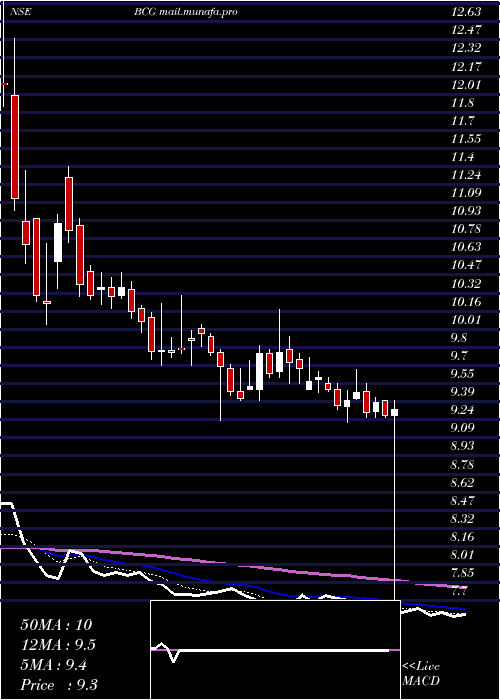Click the last white candle with long wick
The width and height of the screenshot is (500, 700).
click(x=395, y=412)
